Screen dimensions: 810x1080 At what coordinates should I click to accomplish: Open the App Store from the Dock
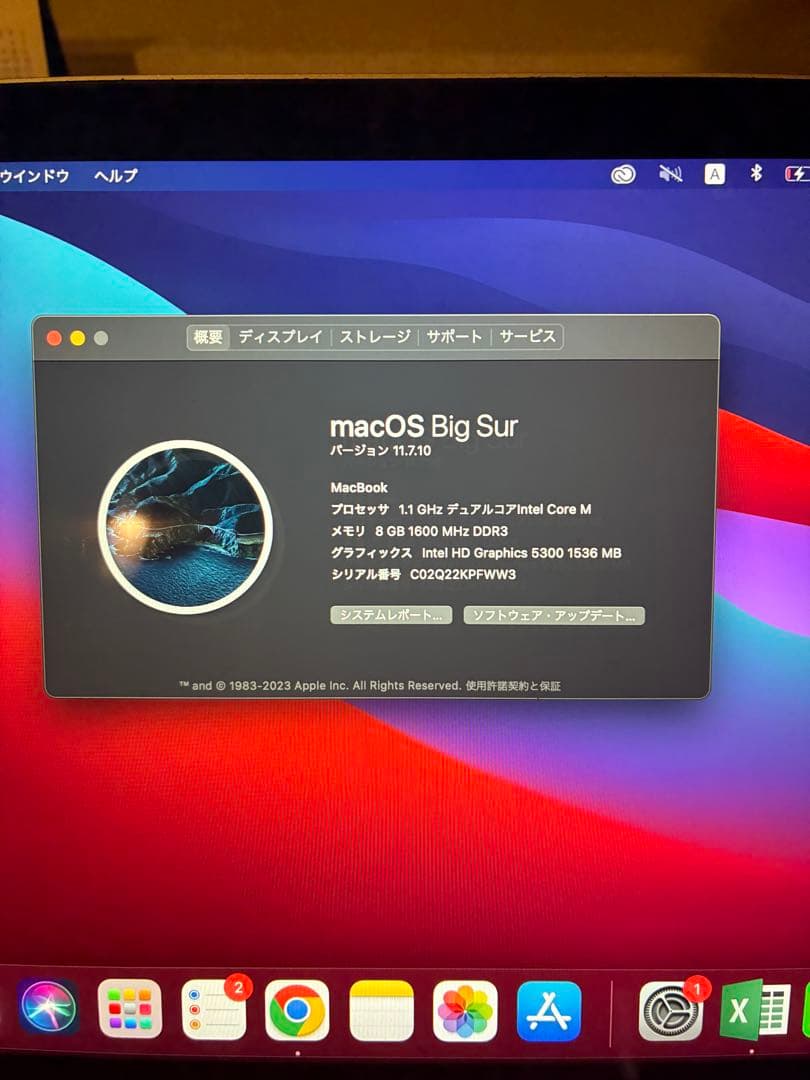(546, 1013)
